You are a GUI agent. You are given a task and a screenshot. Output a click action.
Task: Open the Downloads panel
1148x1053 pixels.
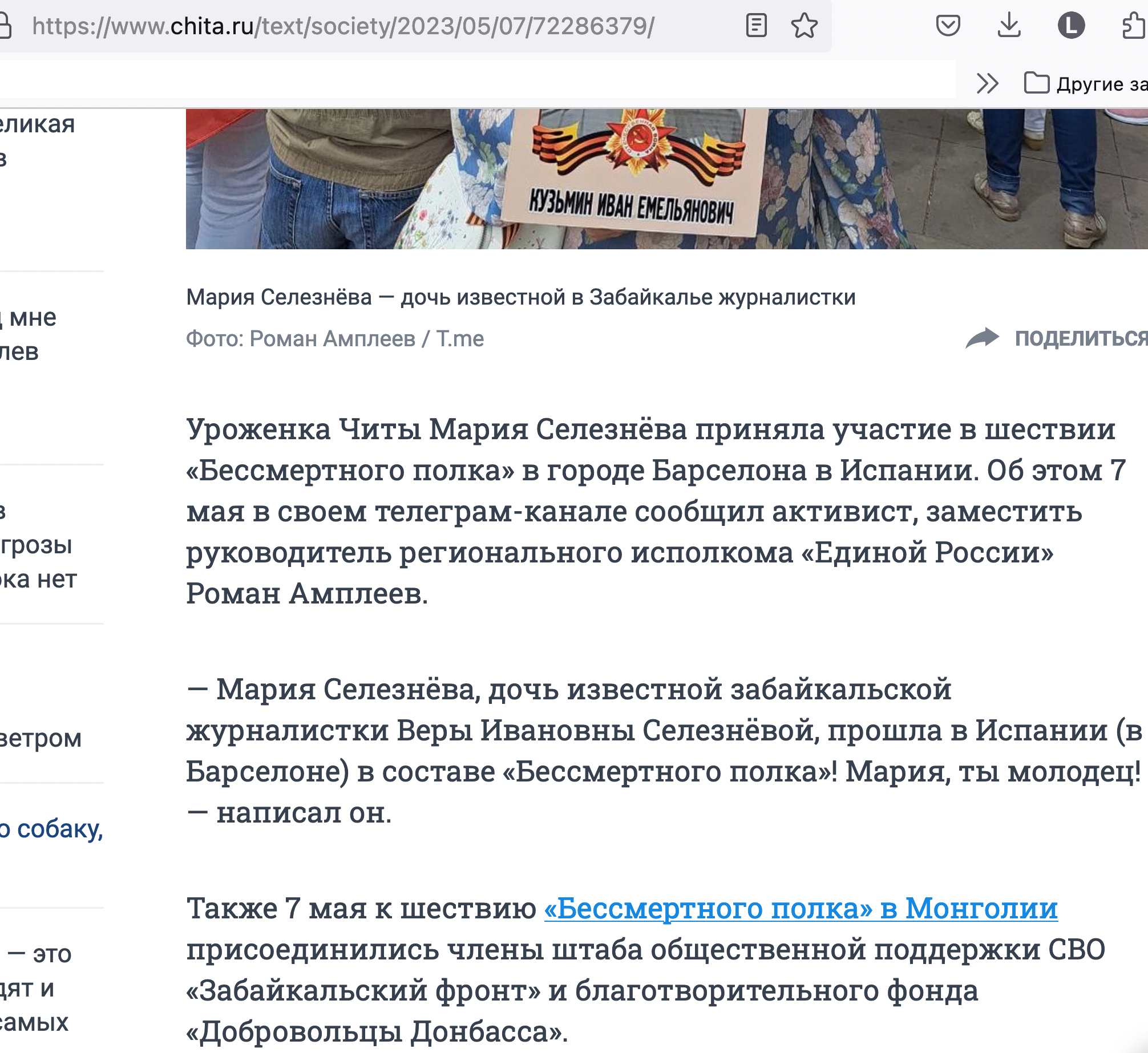[1009, 26]
